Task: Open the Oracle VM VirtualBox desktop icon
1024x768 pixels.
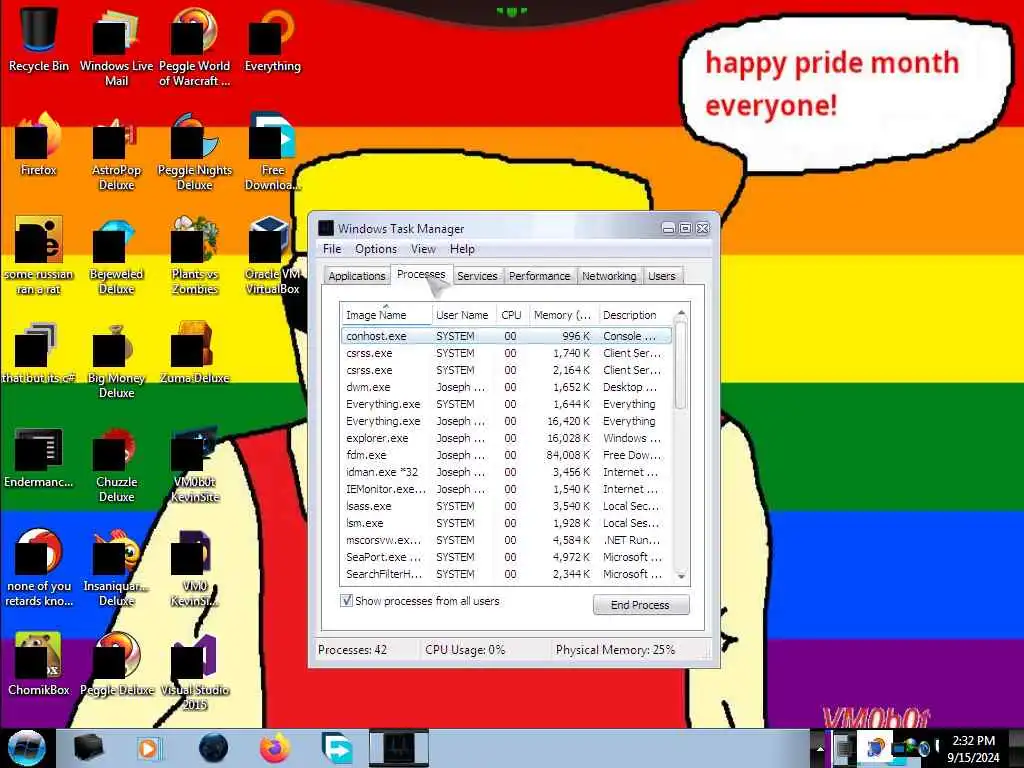Action: pos(272,255)
